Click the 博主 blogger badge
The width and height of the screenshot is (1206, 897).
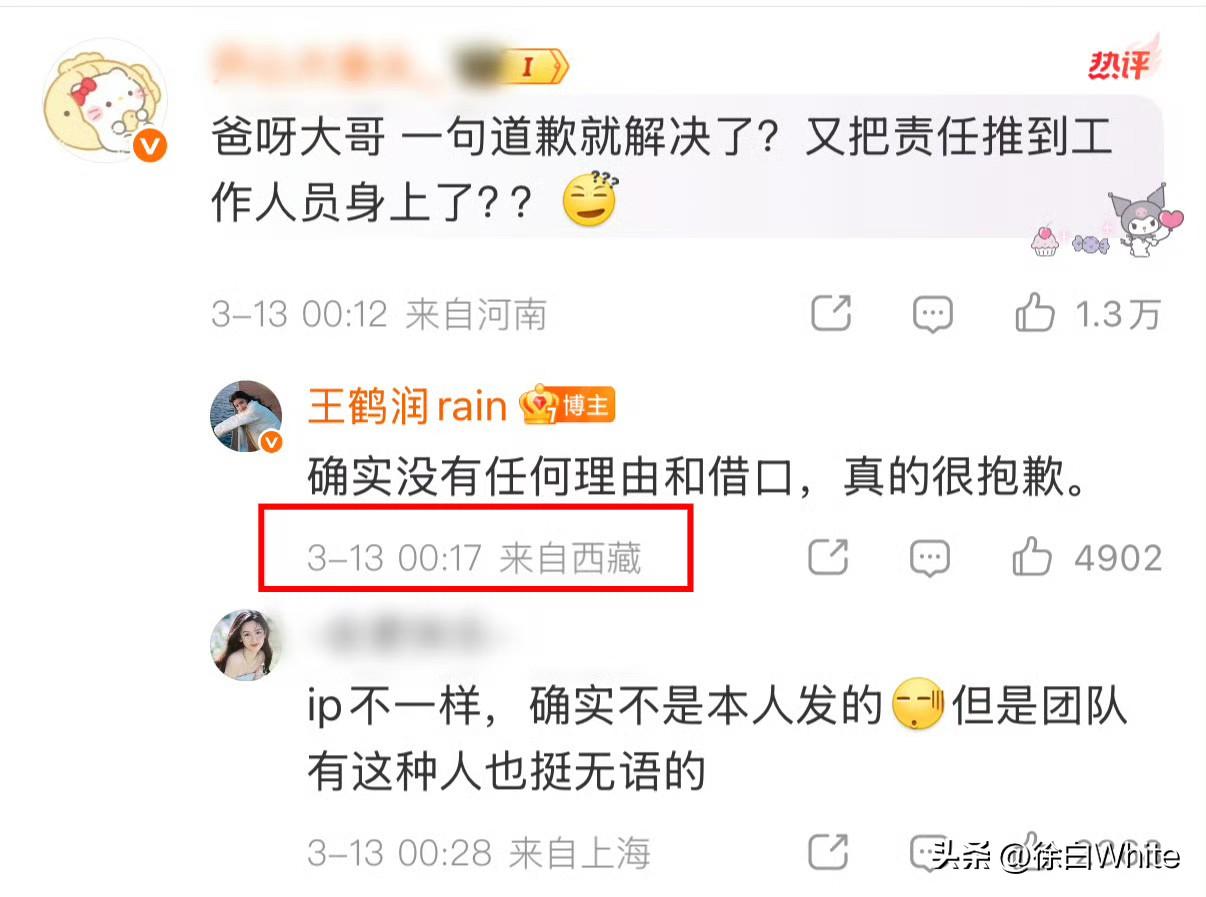[568, 406]
